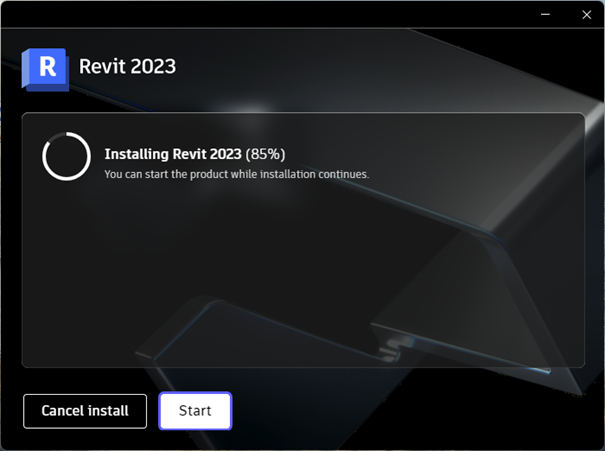Click the 'Revit 2023' title heading

point(127,66)
